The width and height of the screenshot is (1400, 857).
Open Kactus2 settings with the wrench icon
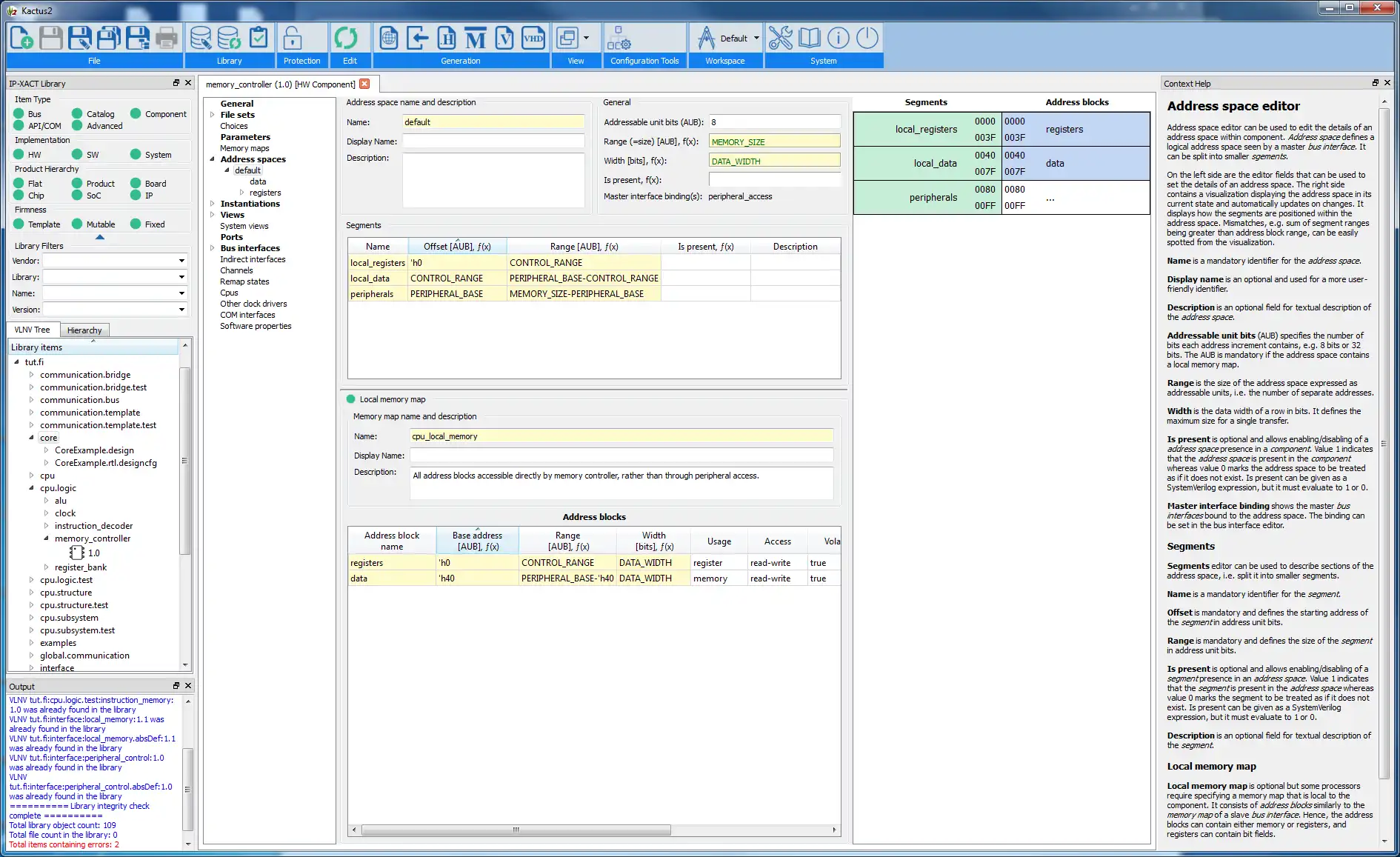[x=780, y=38]
